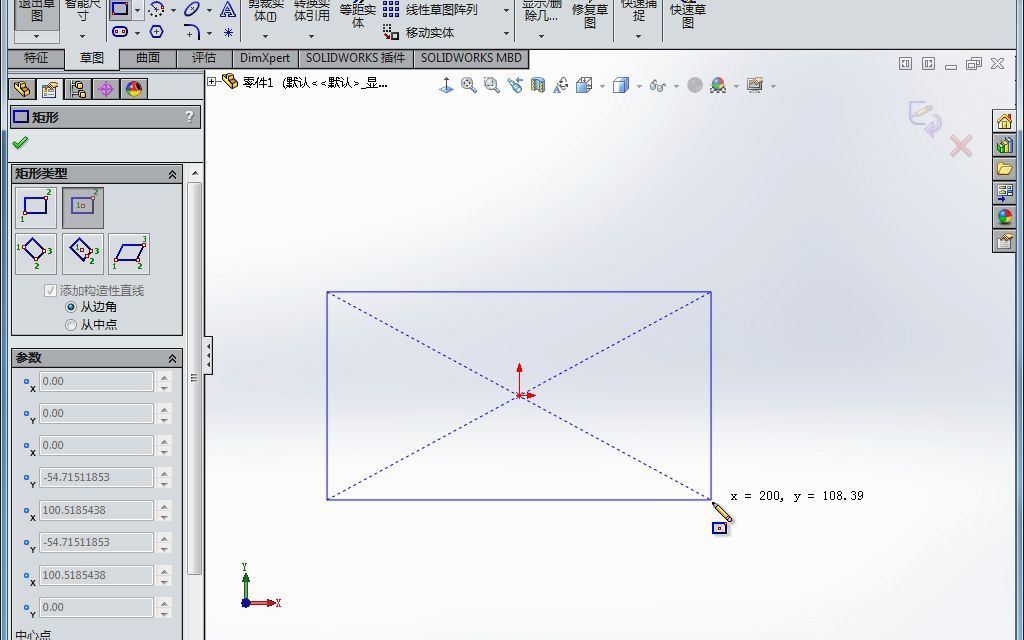1024x640 pixels.
Task: Select the parallelogram sketch type
Action: 129,252
